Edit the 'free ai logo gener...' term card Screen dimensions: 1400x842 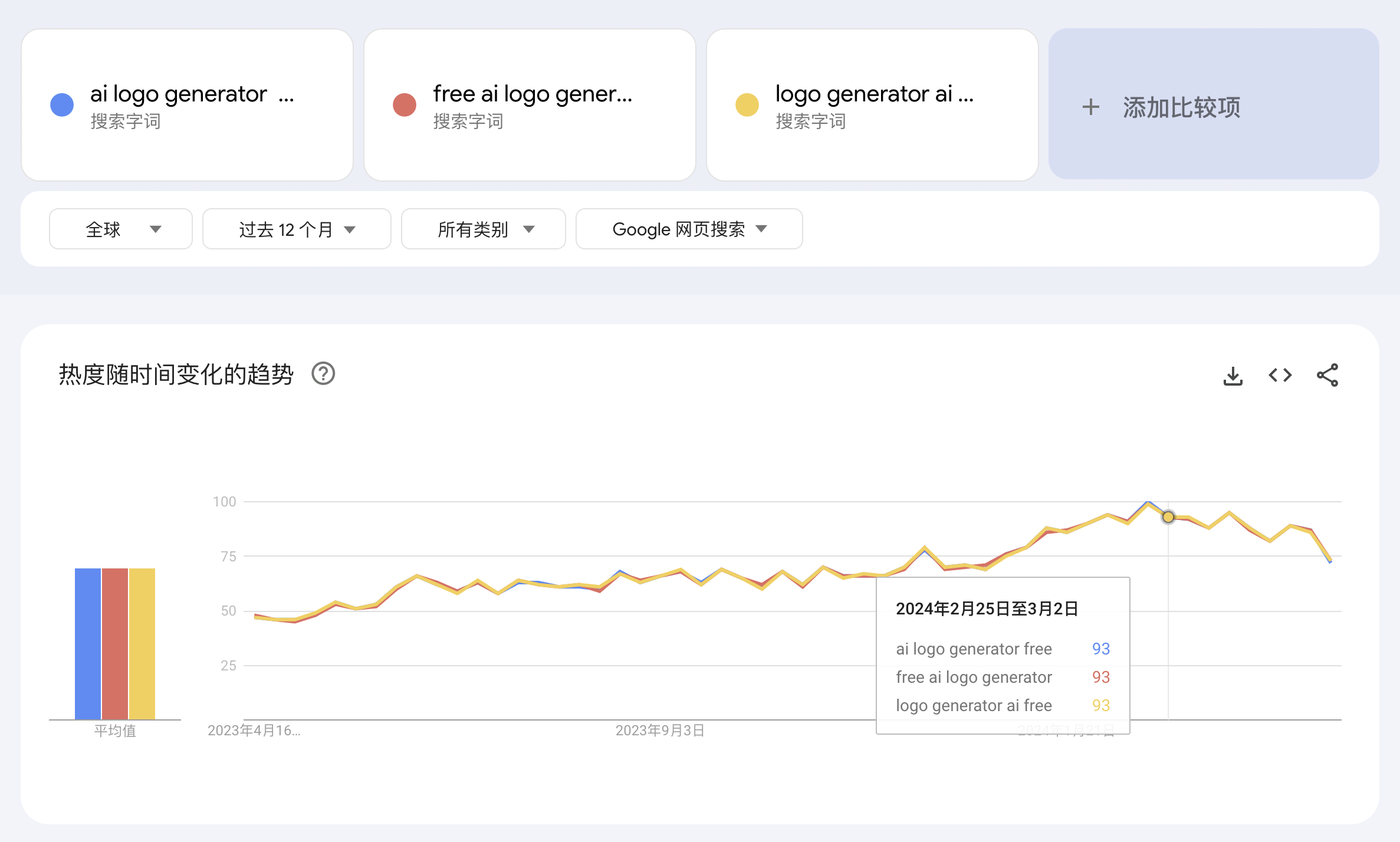pos(530,105)
